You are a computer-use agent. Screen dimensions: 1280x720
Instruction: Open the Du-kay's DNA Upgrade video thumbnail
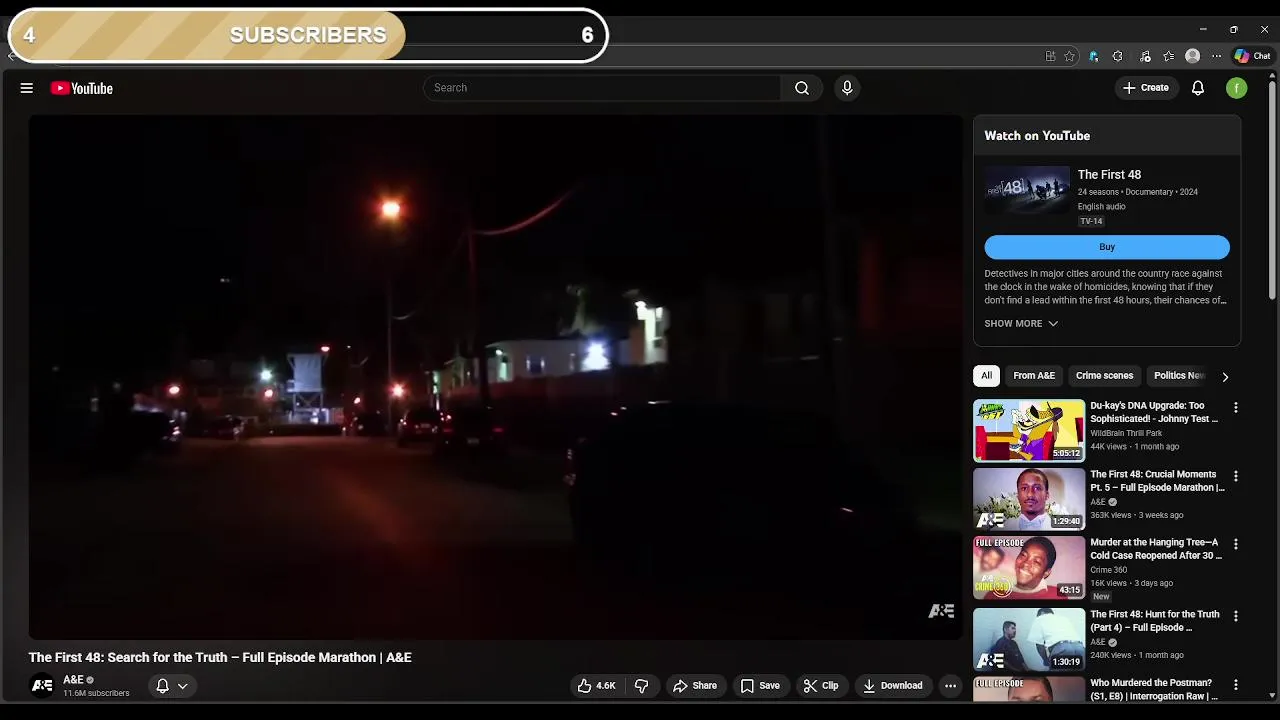tap(1029, 431)
